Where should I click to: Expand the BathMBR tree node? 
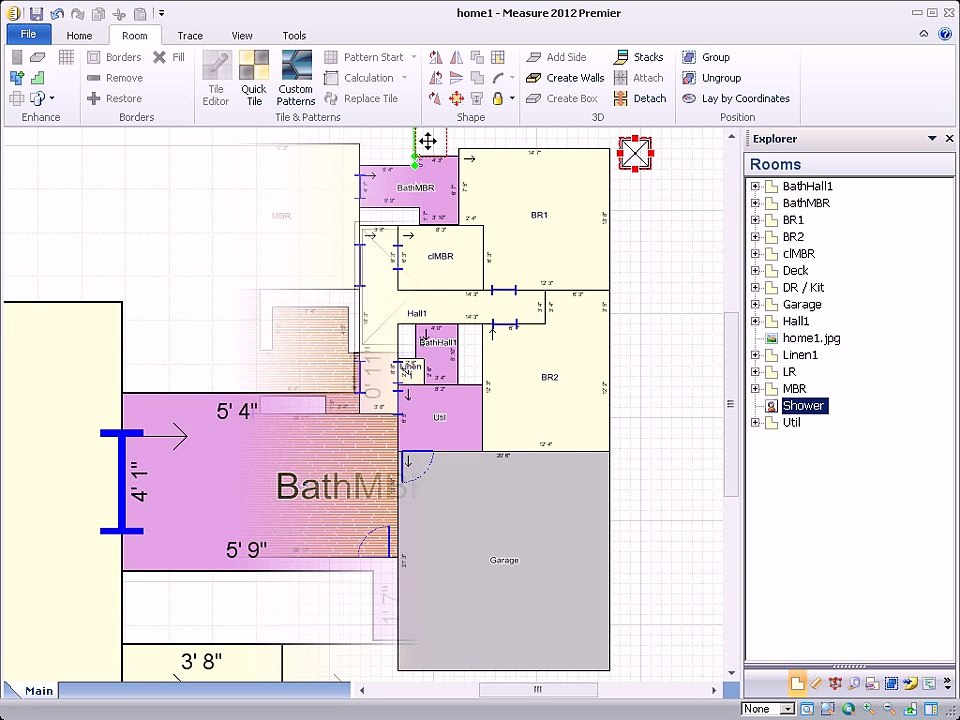coord(755,203)
